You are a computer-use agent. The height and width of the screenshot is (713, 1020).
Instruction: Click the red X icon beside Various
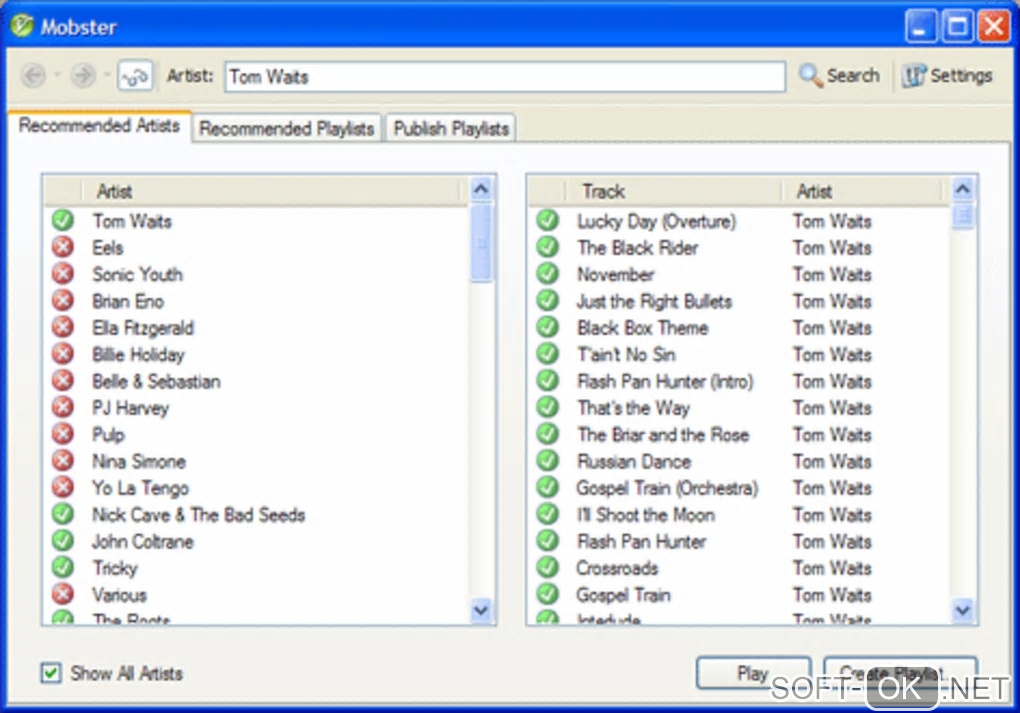click(x=63, y=594)
